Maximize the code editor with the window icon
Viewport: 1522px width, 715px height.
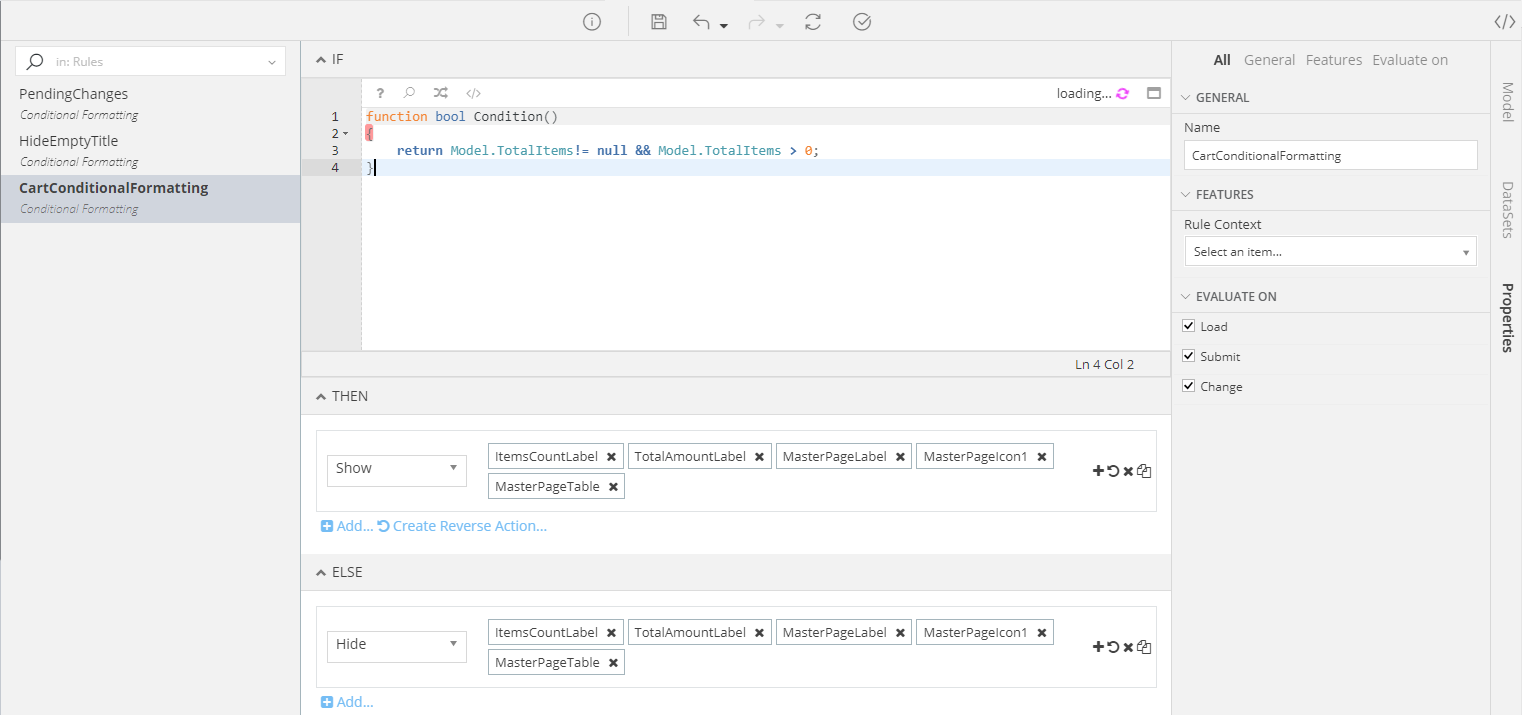1153,93
